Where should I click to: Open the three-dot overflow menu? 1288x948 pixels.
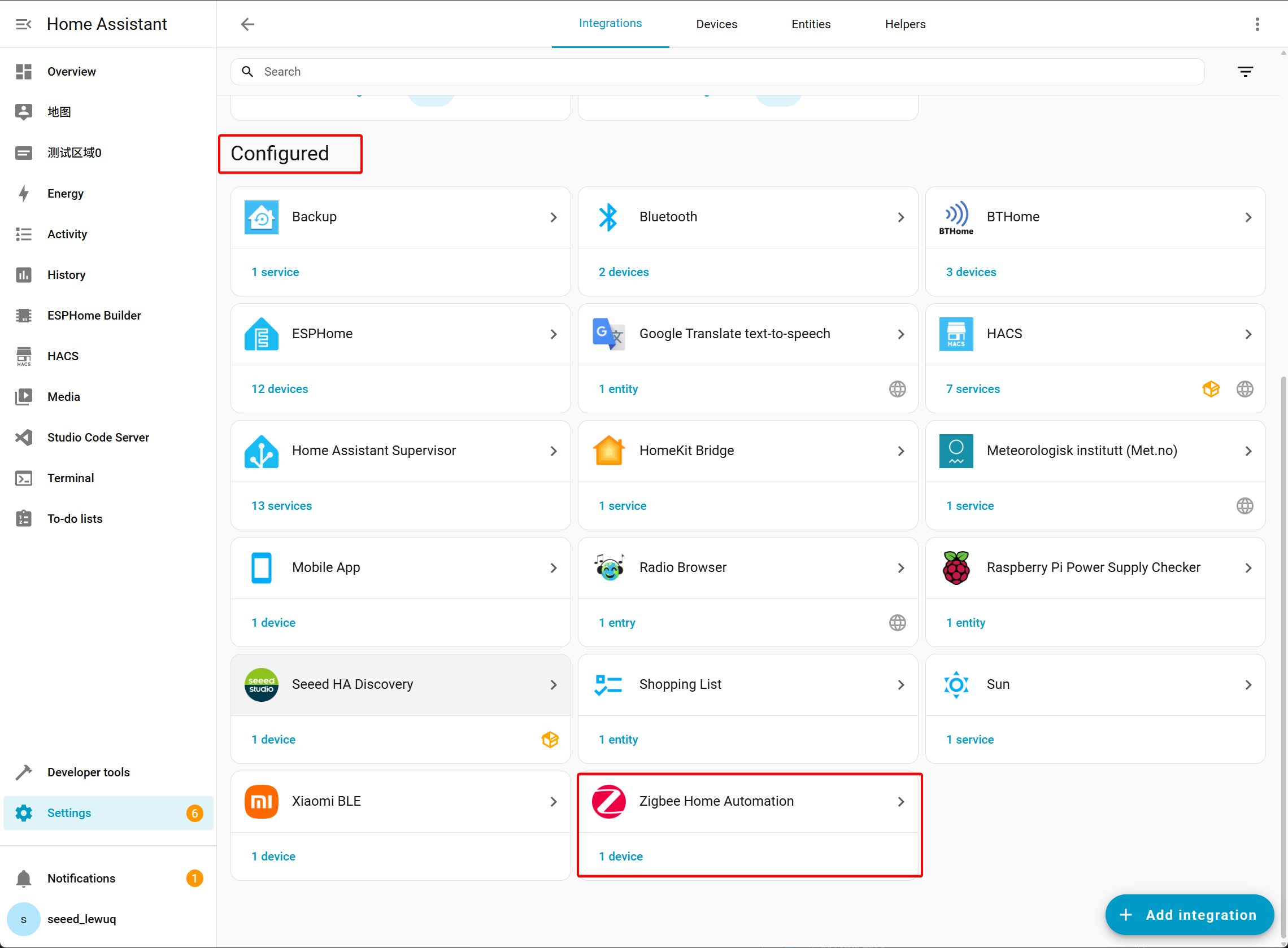point(1257,24)
